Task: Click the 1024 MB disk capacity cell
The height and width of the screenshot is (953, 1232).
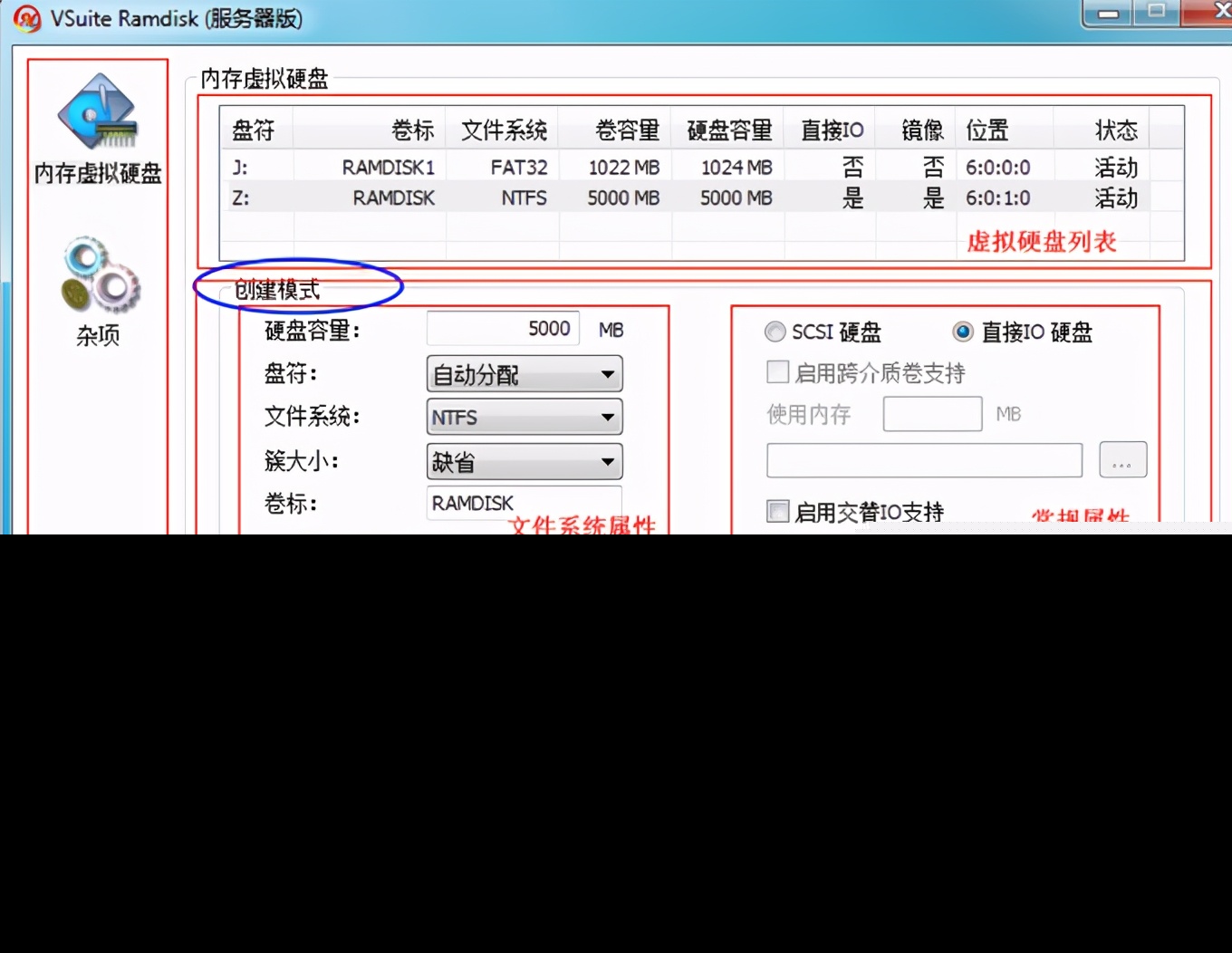Action: click(x=736, y=168)
